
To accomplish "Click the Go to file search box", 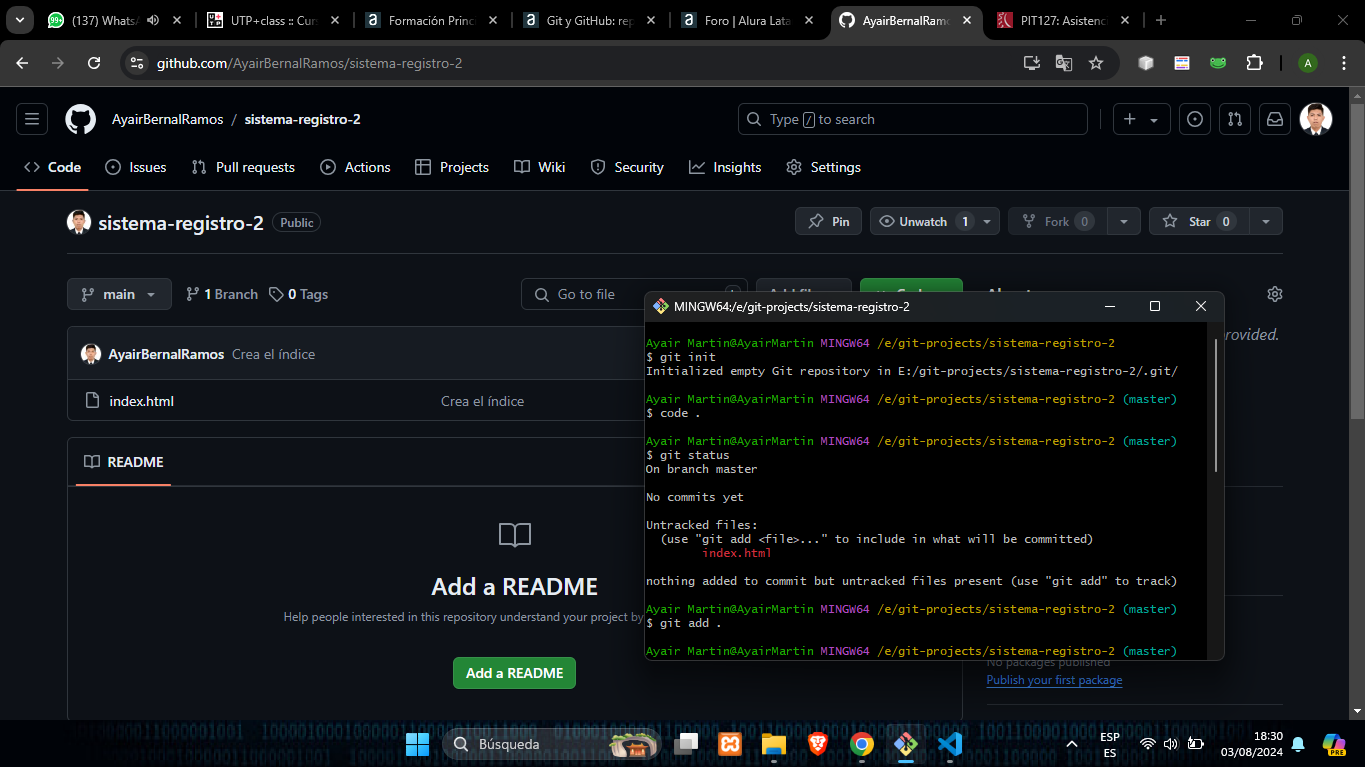I will 633,294.
